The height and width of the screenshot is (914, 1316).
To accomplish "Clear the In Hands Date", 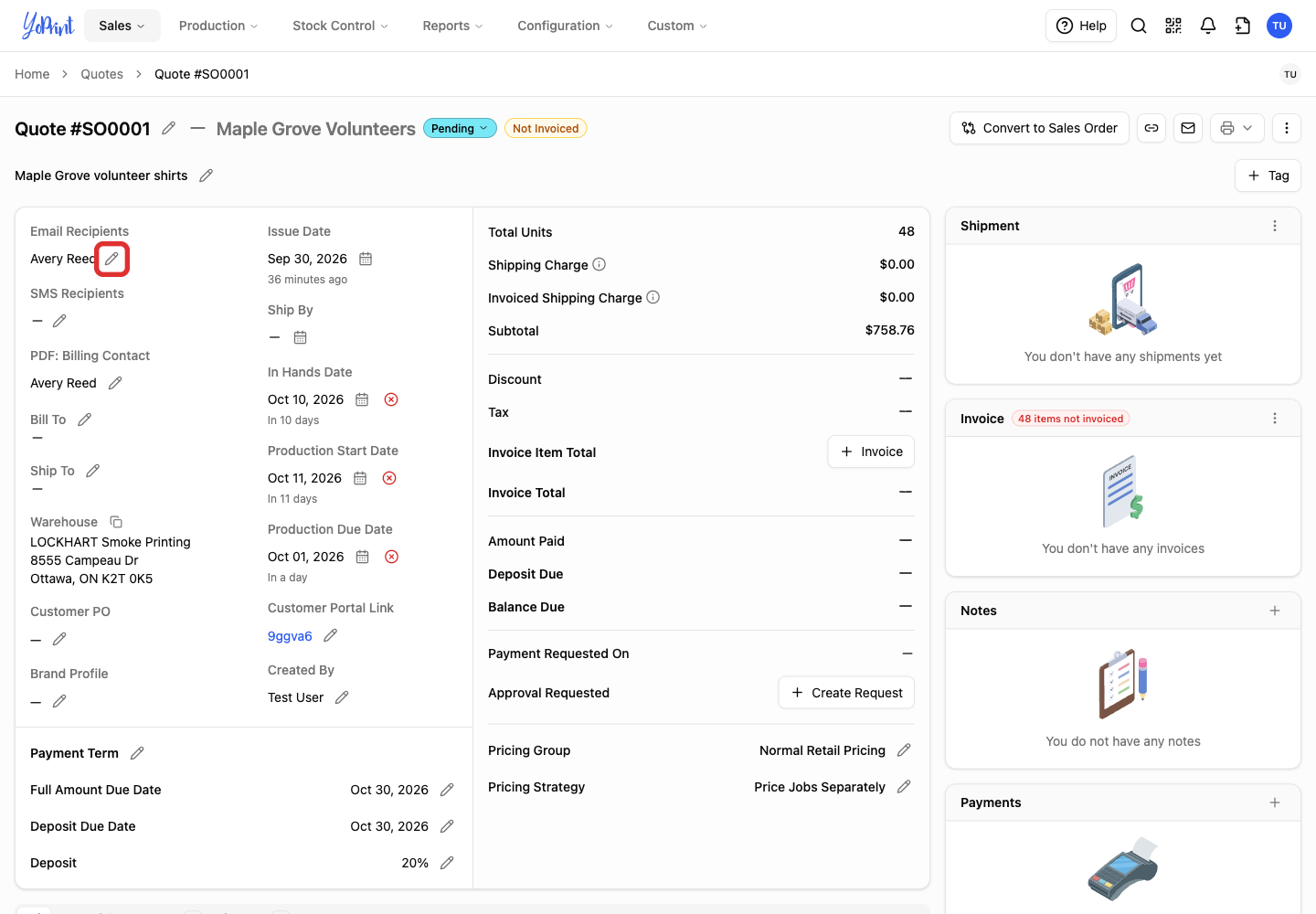I will coord(391,399).
